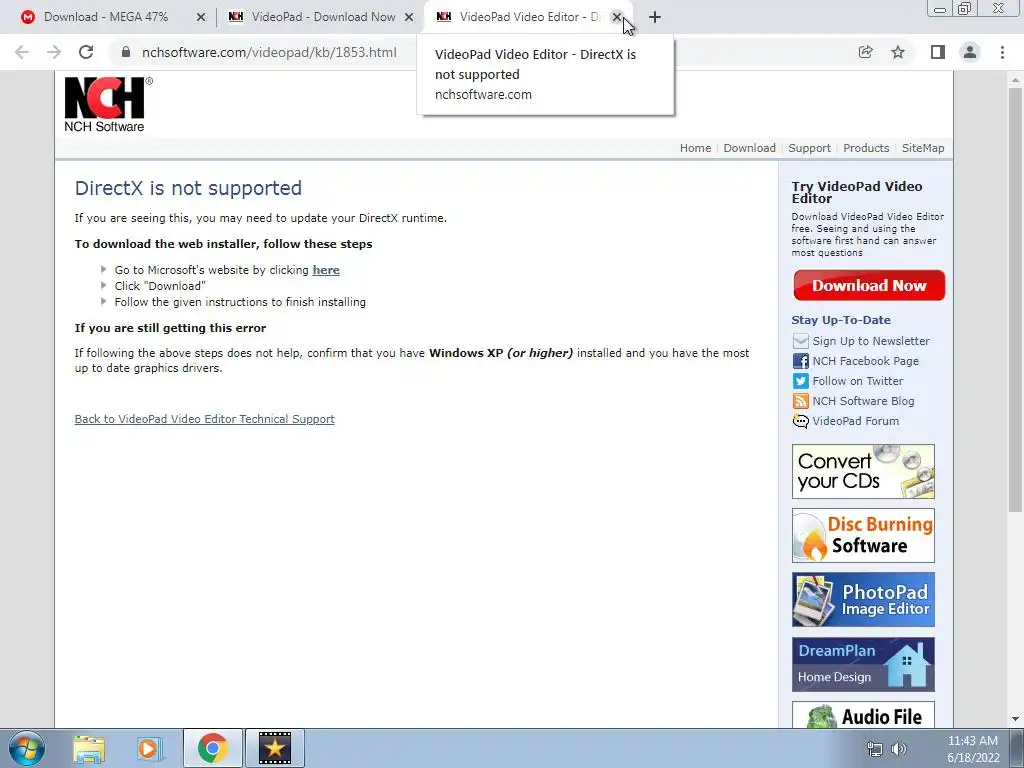Open the Audio File banner
The image size is (1024, 768).
point(863,714)
